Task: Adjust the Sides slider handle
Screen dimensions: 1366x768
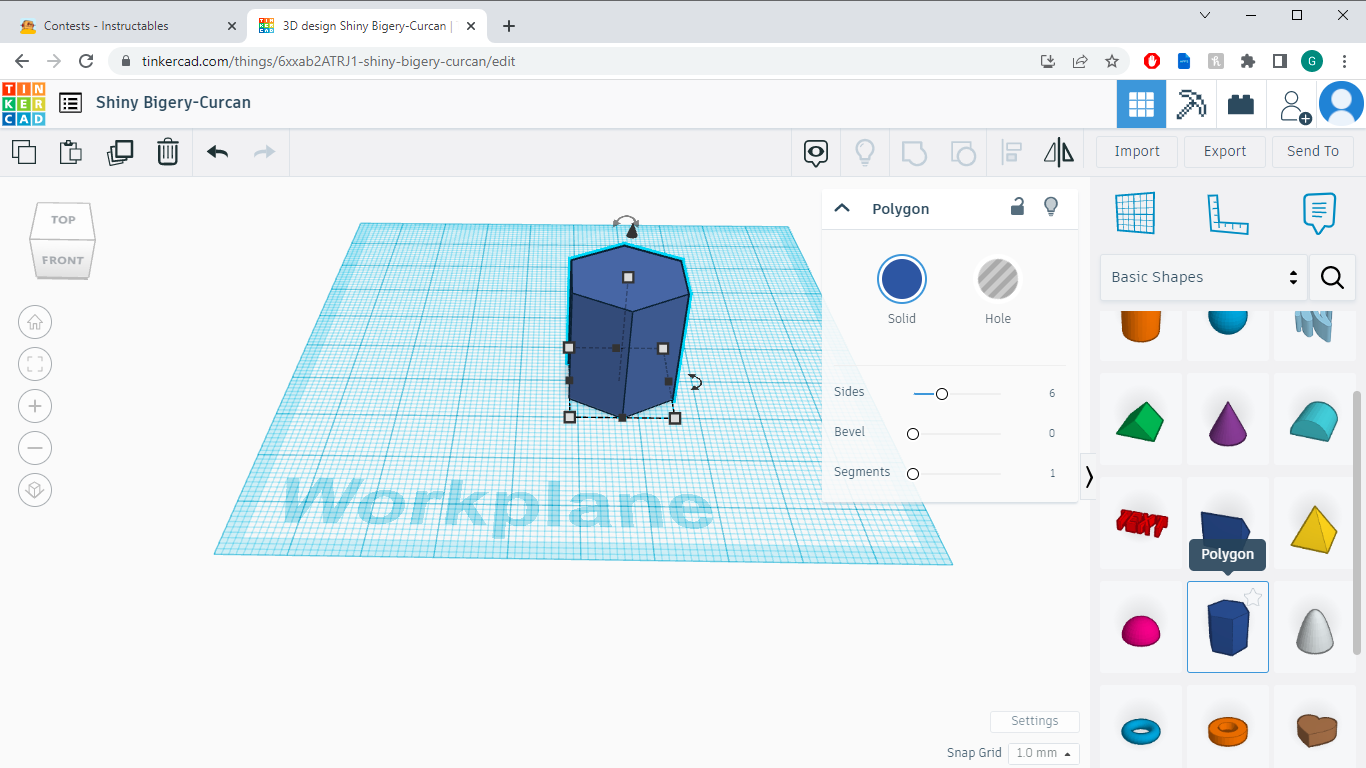Action: point(941,394)
